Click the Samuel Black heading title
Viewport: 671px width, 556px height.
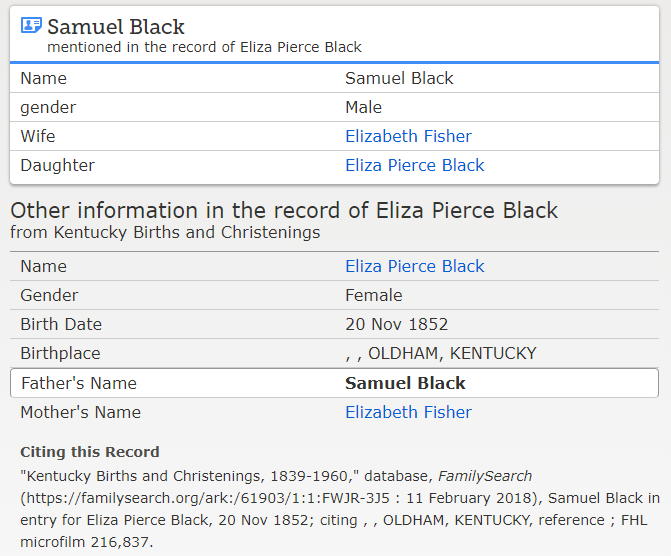tap(116, 27)
